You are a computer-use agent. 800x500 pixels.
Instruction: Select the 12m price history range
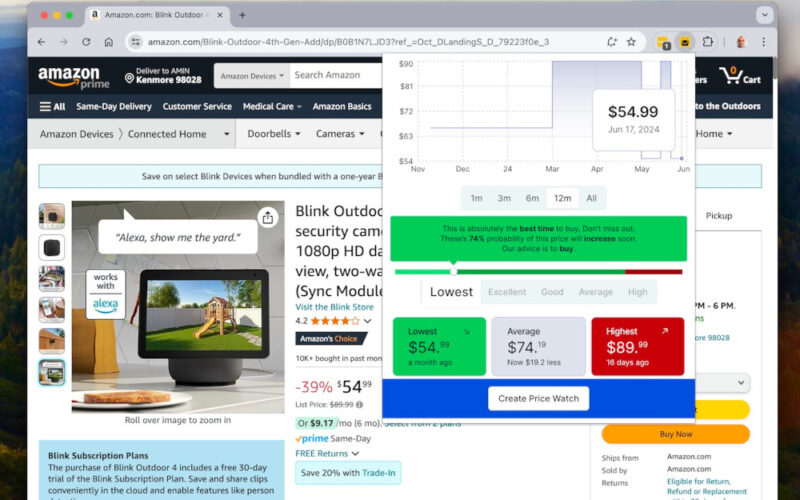pos(563,198)
